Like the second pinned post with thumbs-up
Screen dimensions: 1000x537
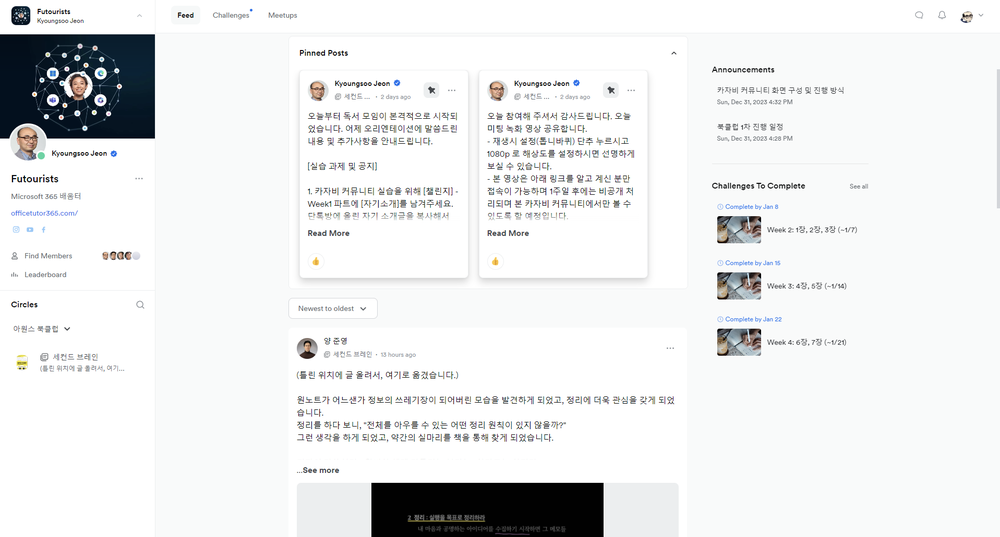pos(494,262)
